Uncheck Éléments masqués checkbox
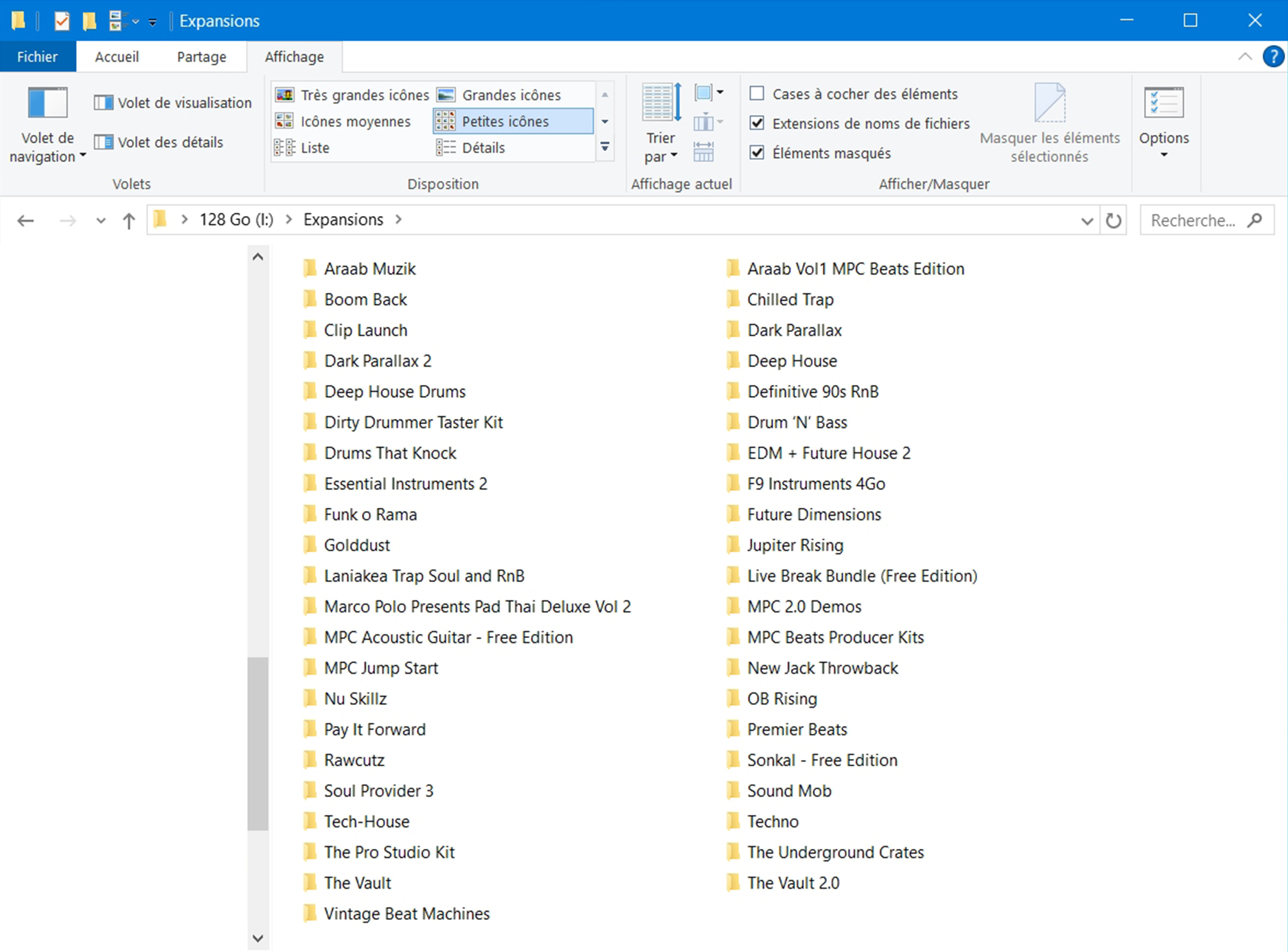The width and height of the screenshot is (1288, 952). (757, 152)
